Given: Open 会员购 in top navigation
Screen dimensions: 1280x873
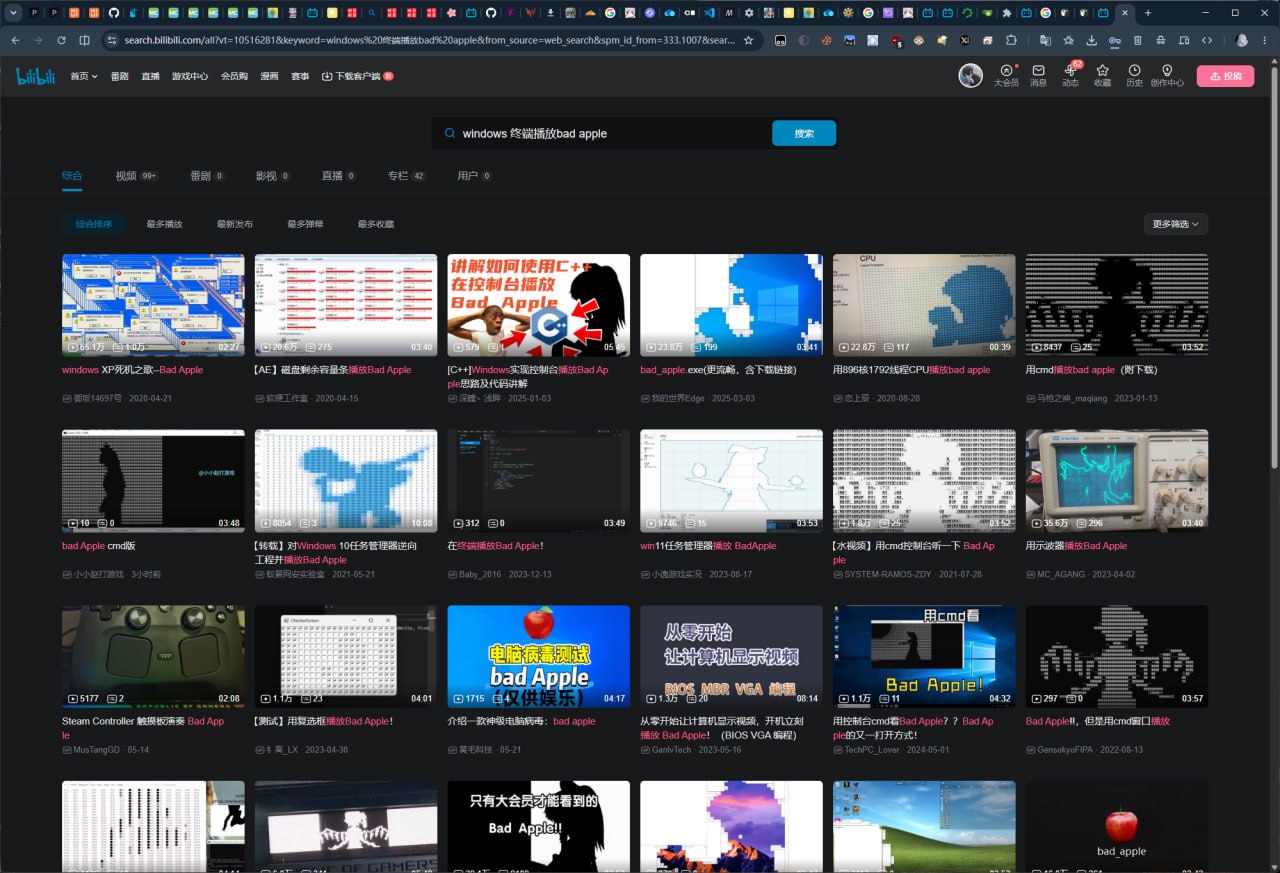Looking at the screenshot, I should click(234, 76).
